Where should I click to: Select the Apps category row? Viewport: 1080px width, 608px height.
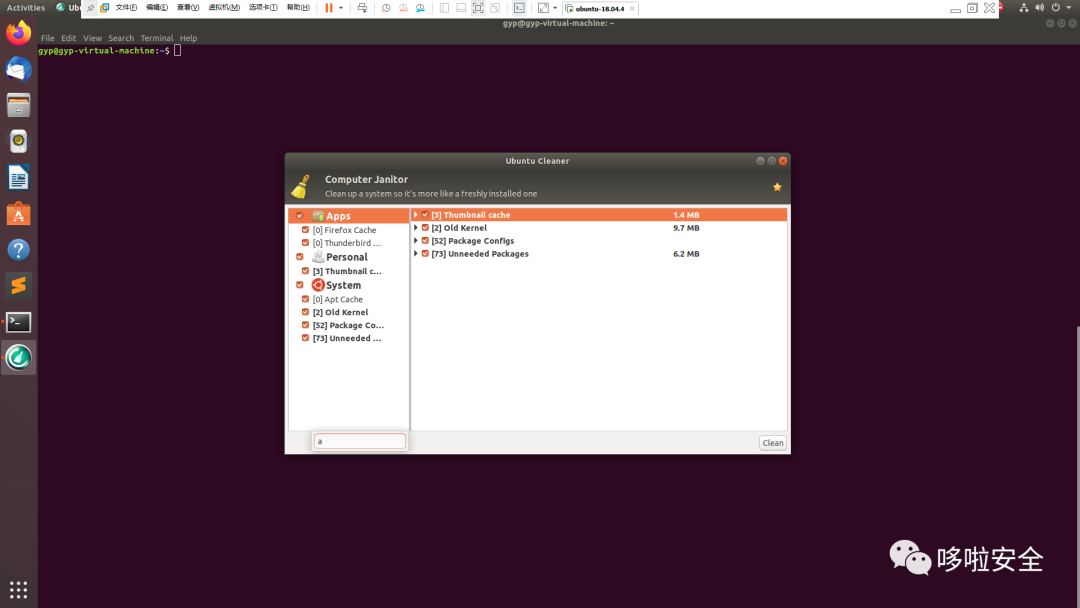pos(349,216)
